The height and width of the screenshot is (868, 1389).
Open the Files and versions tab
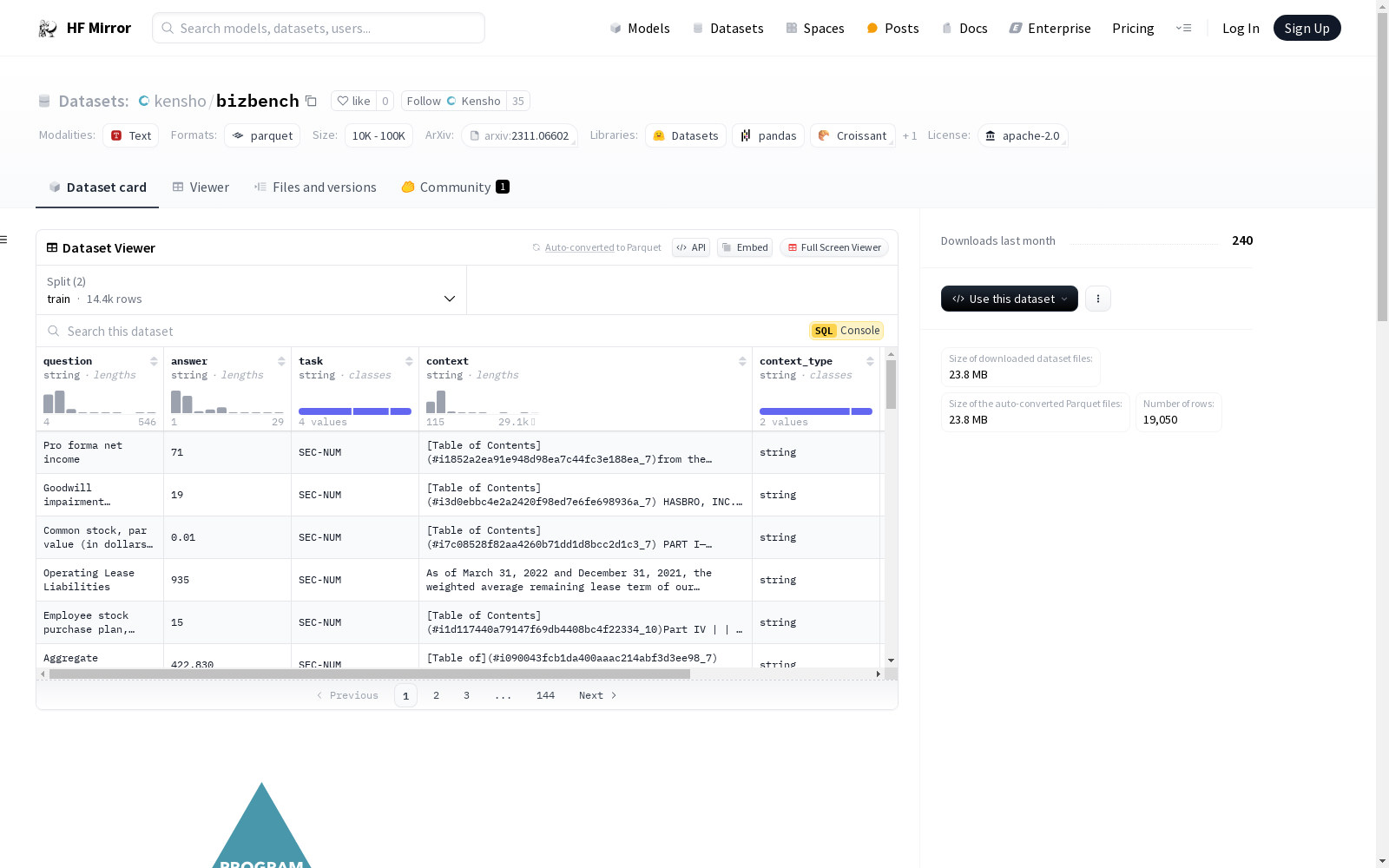point(315,187)
